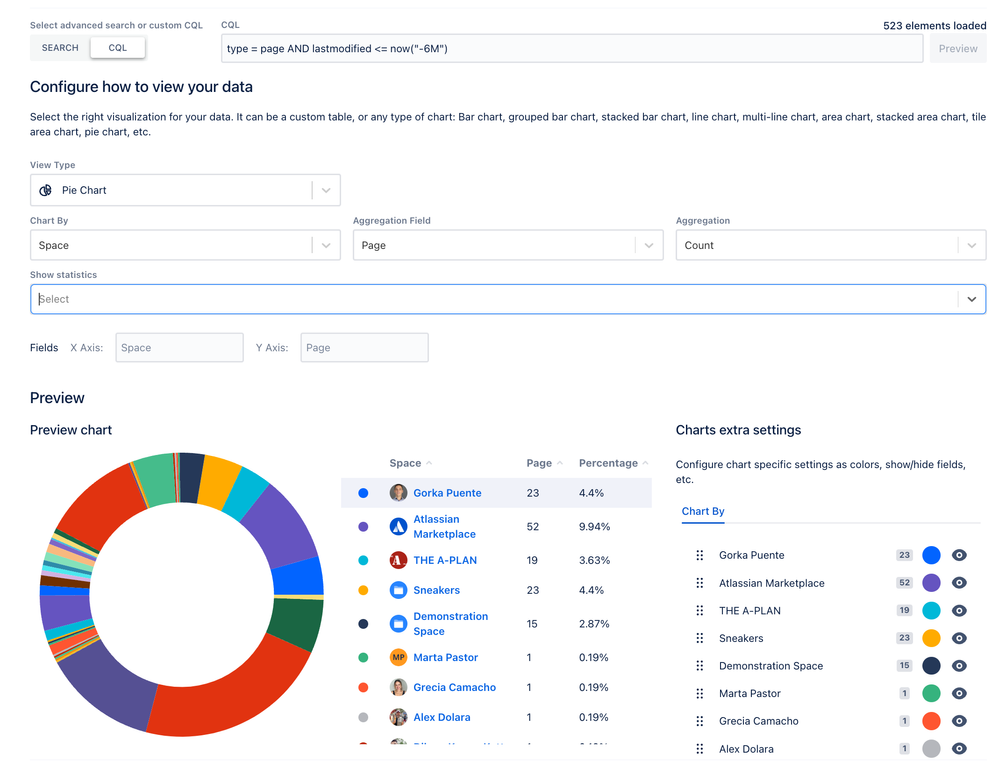The width and height of the screenshot is (999, 767).
Task: Click Demonstration Space icon in table
Action: click(398, 623)
